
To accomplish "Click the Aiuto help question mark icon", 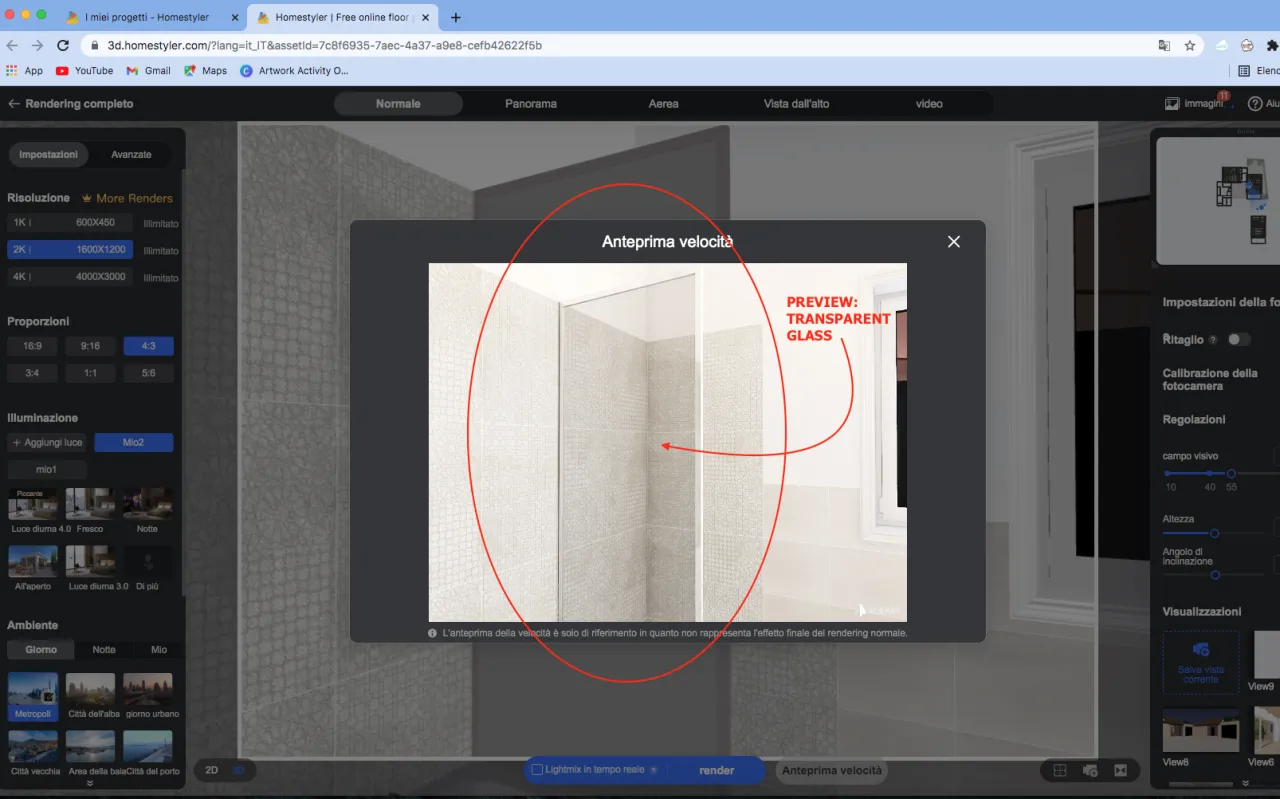I will point(1254,104).
